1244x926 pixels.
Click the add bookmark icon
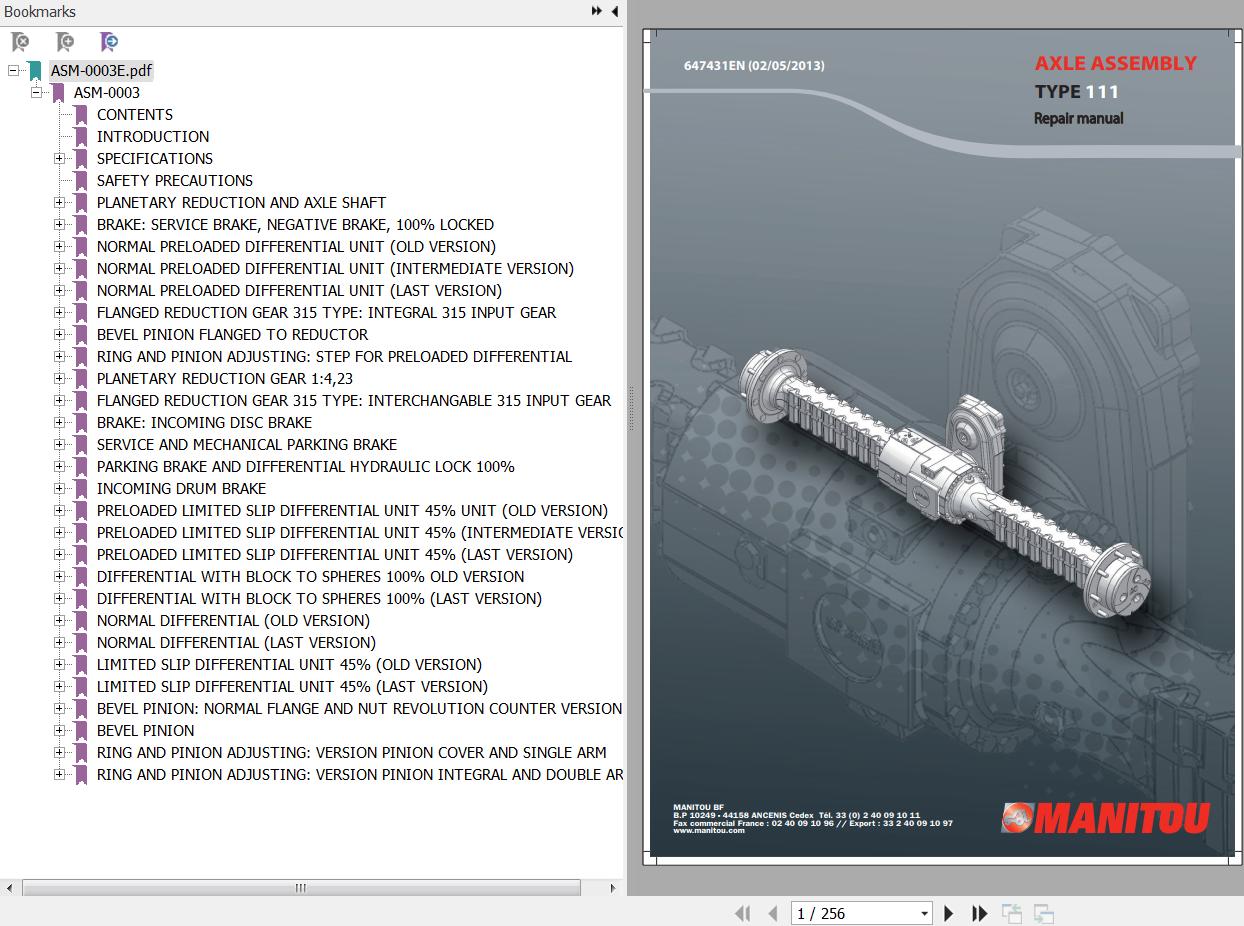(65, 42)
